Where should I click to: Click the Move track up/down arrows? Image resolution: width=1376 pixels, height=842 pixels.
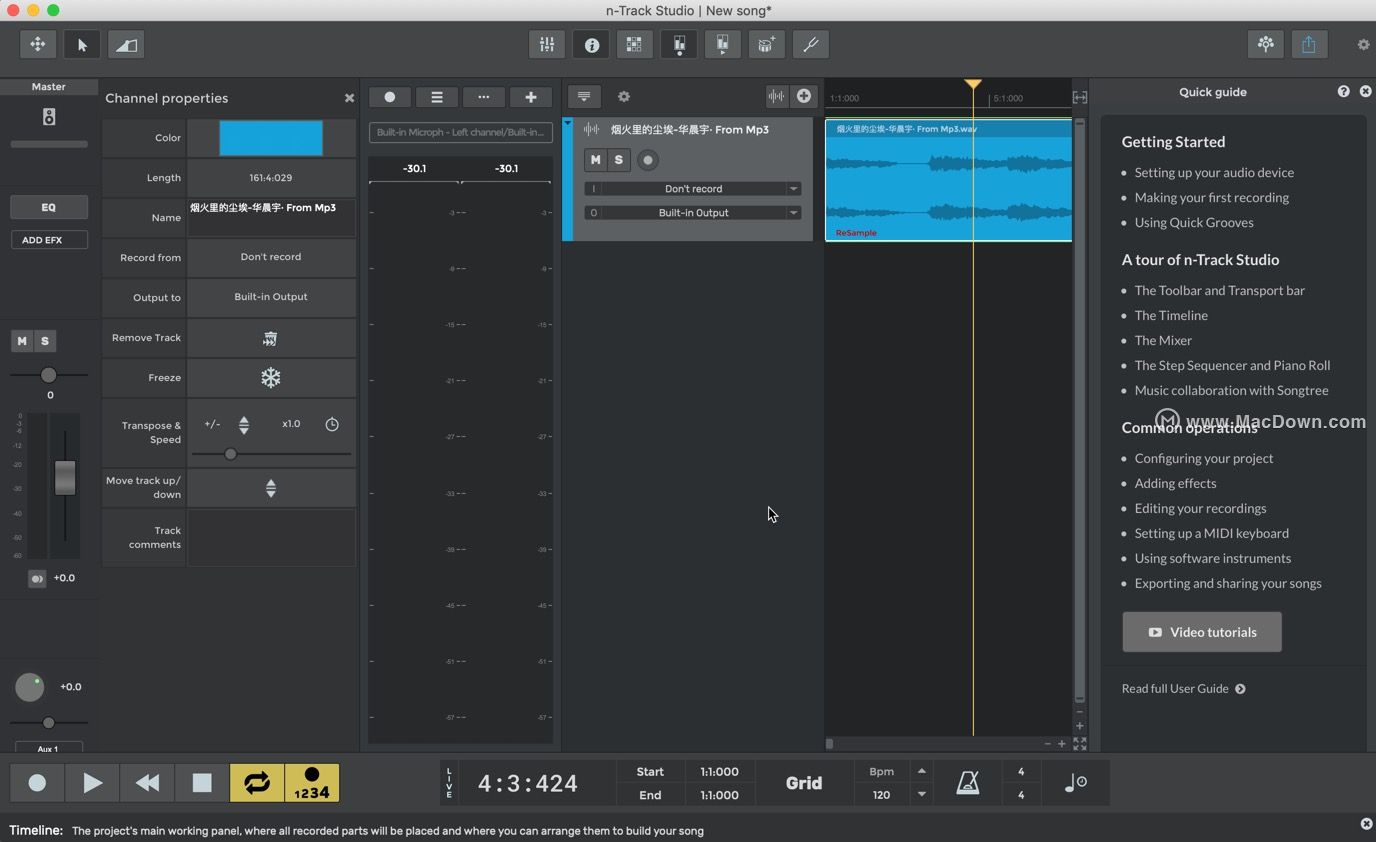coord(271,488)
